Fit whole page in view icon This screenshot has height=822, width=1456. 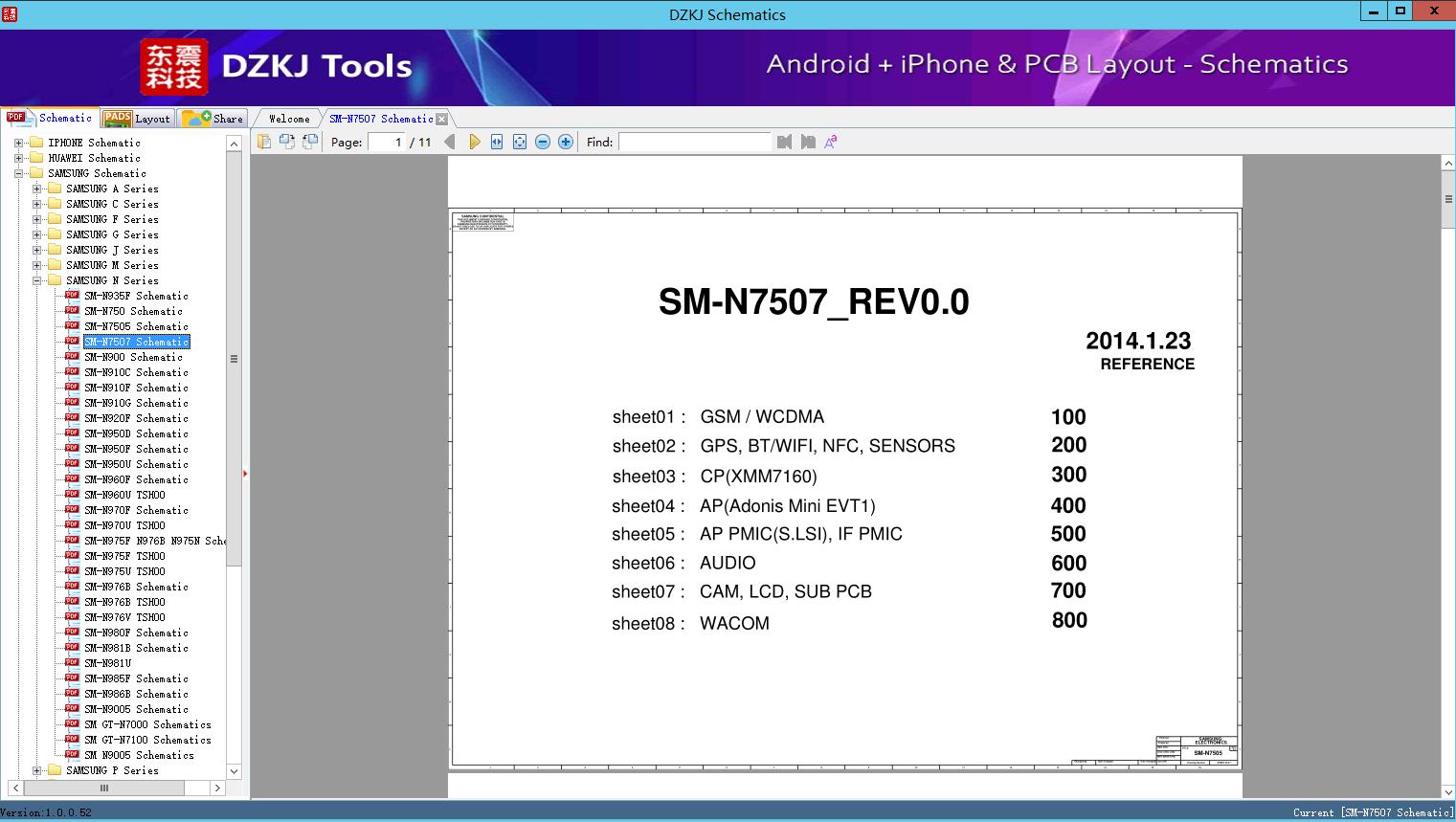(x=520, y=142)
